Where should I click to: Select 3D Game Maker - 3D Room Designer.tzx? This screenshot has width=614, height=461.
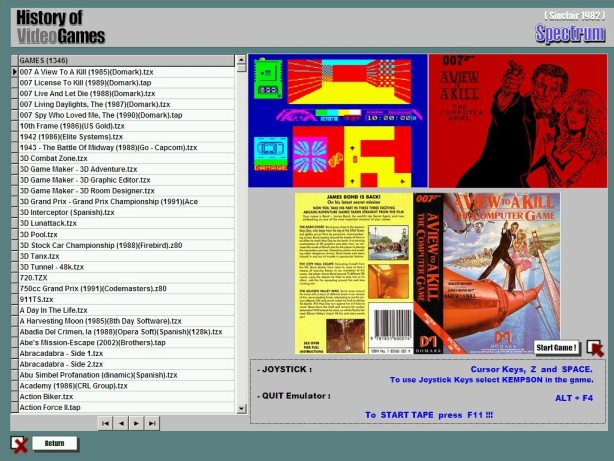[126, 191]
